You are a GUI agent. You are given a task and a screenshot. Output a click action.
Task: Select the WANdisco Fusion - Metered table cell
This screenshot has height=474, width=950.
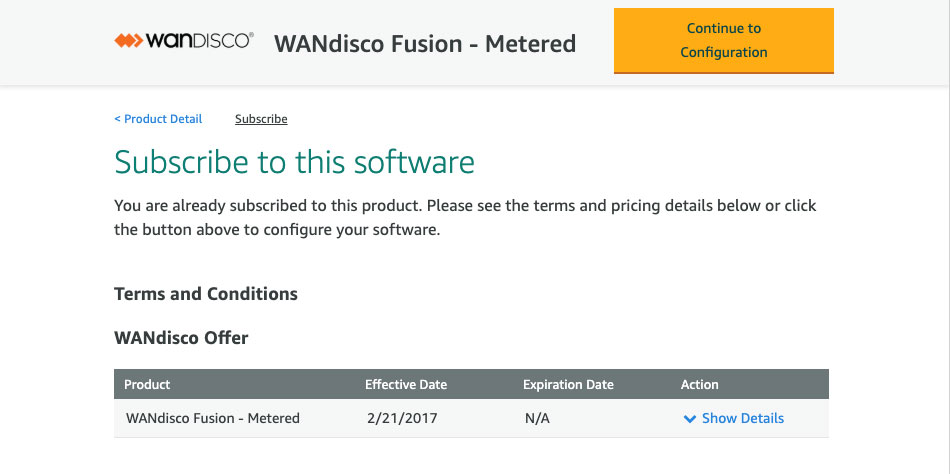click(213, 418)
